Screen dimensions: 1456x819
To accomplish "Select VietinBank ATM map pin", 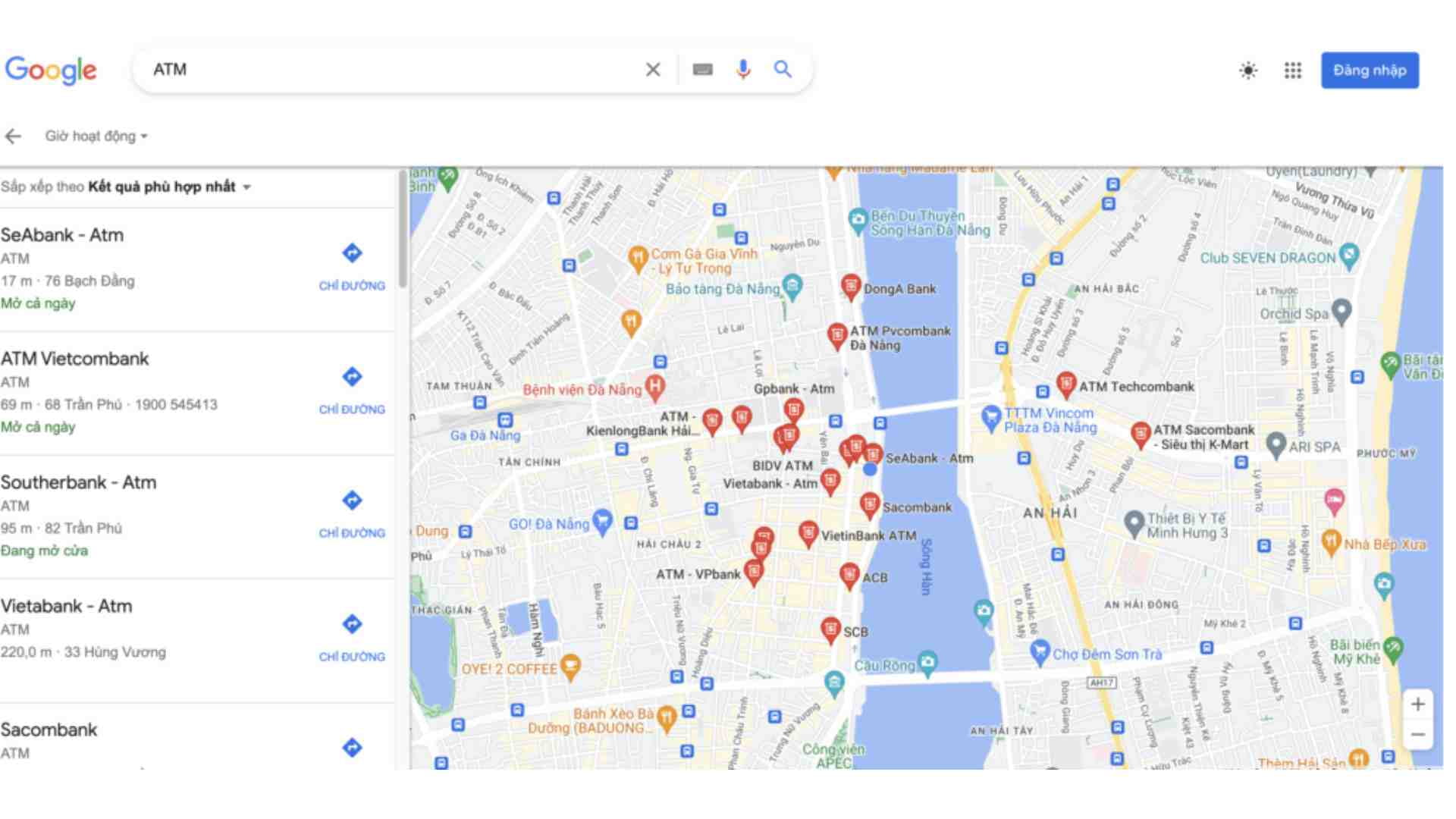I will 808,533.
